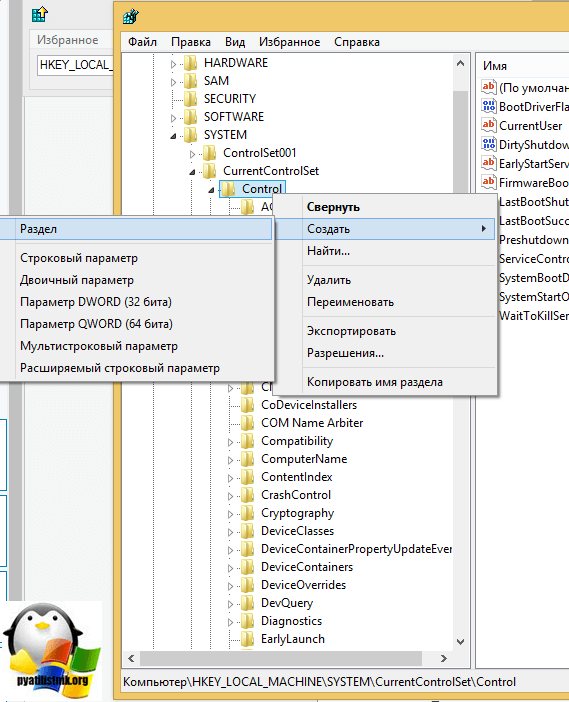Open the Правка menu
The height and width of the screenshot is (702, 569).
[191, 42]
